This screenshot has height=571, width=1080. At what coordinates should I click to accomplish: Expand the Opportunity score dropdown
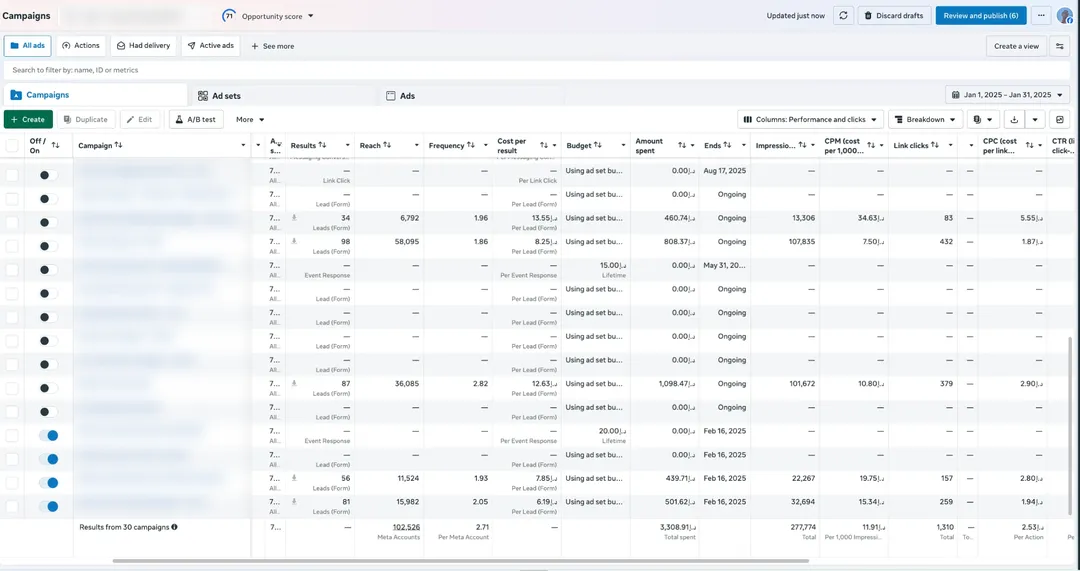tap(311, 16)
